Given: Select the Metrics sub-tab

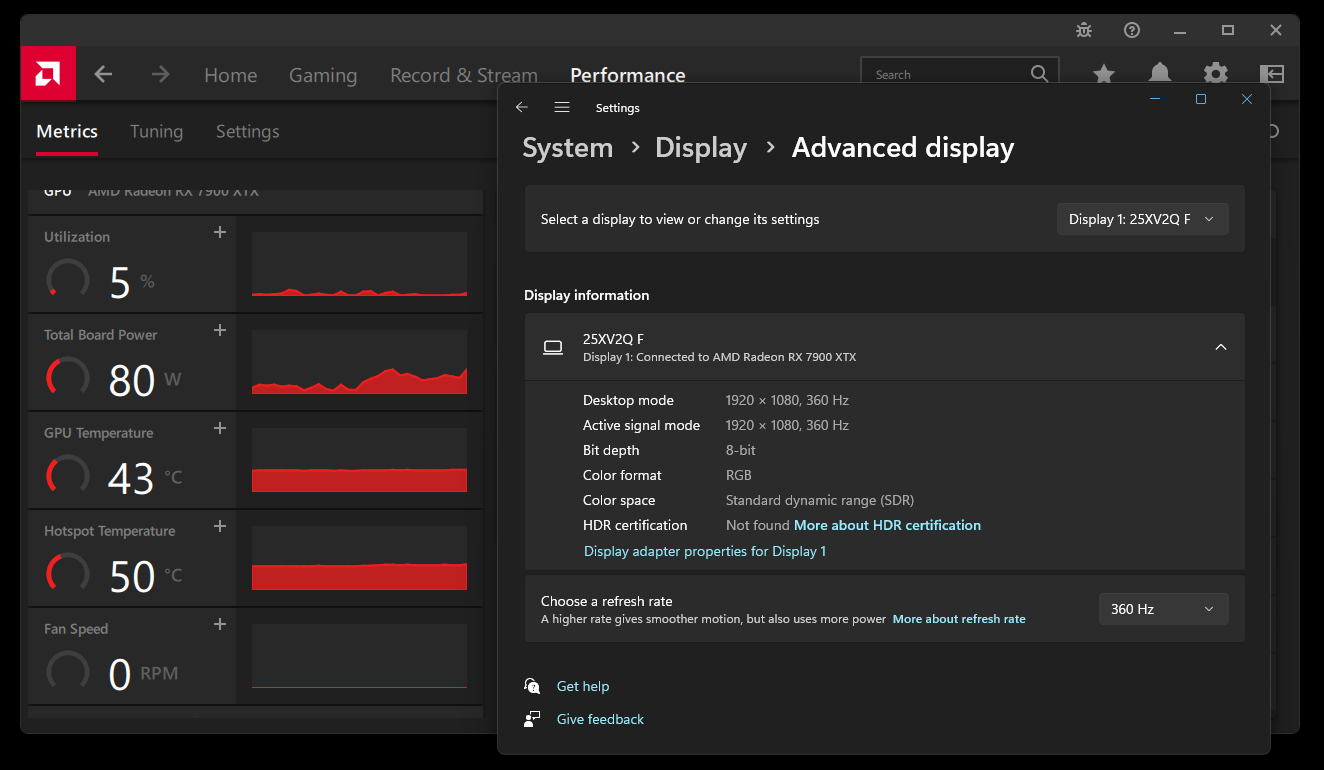Looking at the screenshot, I should tap(67, 131).
